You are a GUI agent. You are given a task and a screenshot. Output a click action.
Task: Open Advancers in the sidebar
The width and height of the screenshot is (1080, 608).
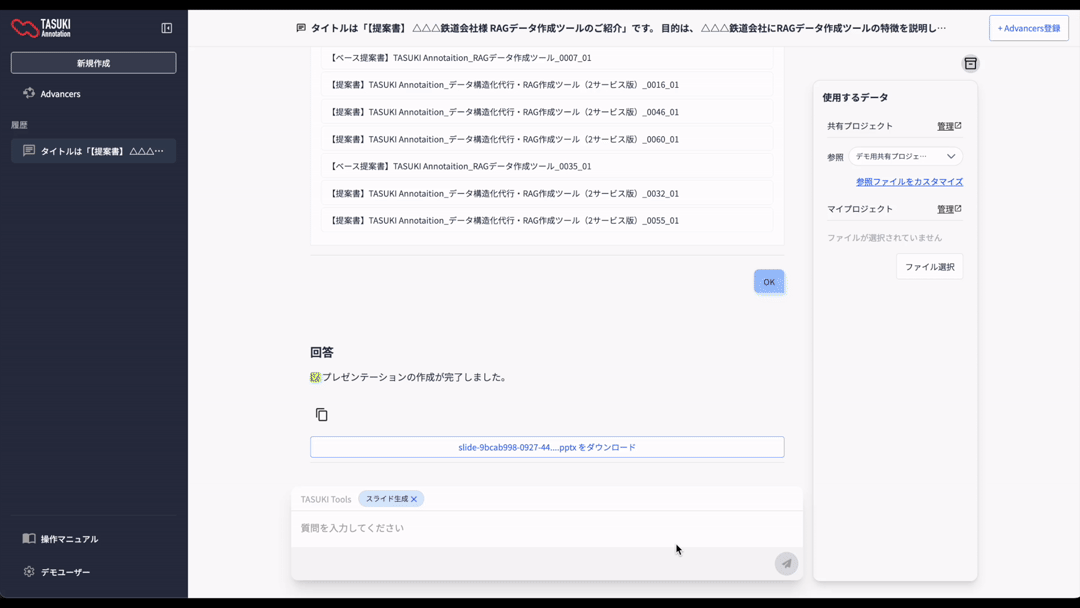tap(60, 94)
